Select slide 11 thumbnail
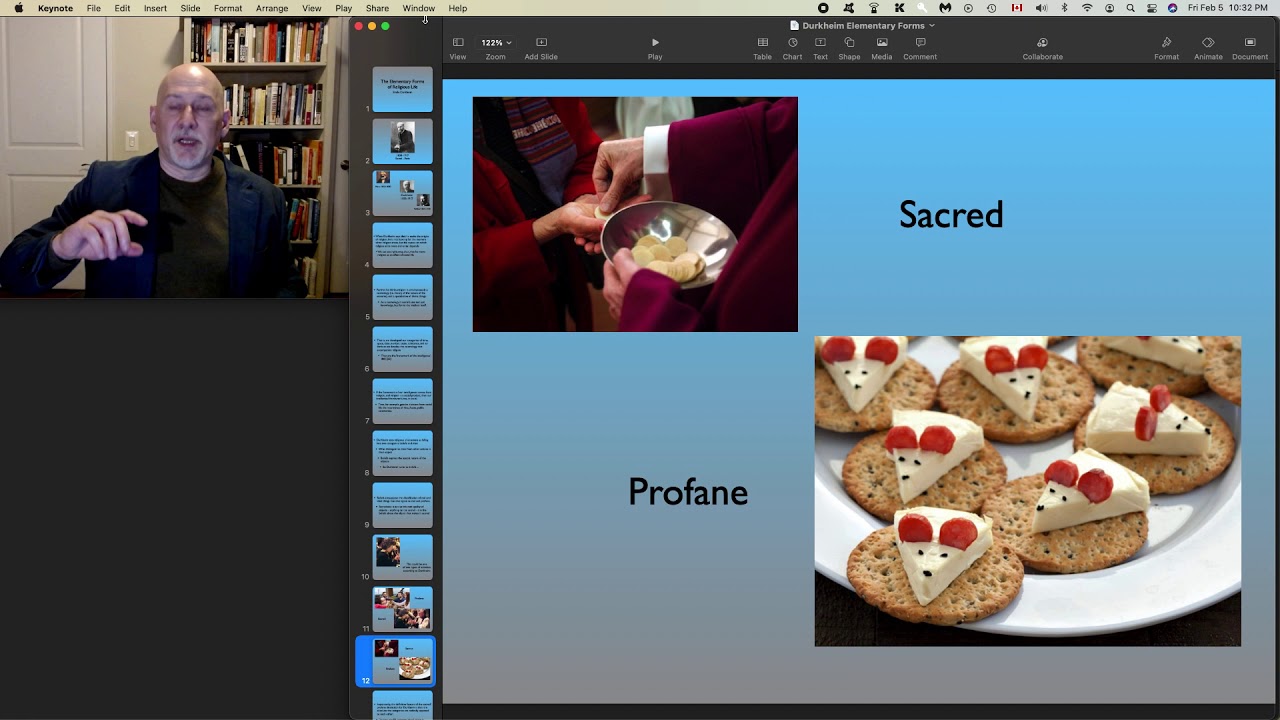The image size is (1280, 720). click(x=403, y=610)
